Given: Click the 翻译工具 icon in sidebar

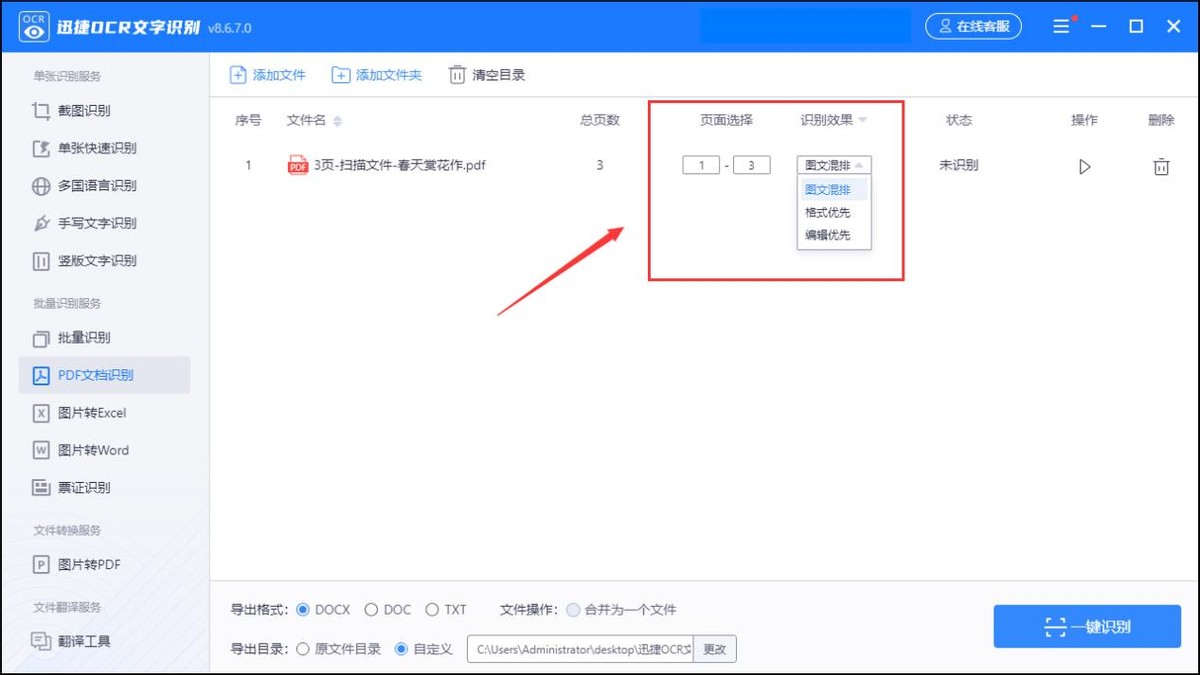Looking at the screenshot, I should 41,641.
